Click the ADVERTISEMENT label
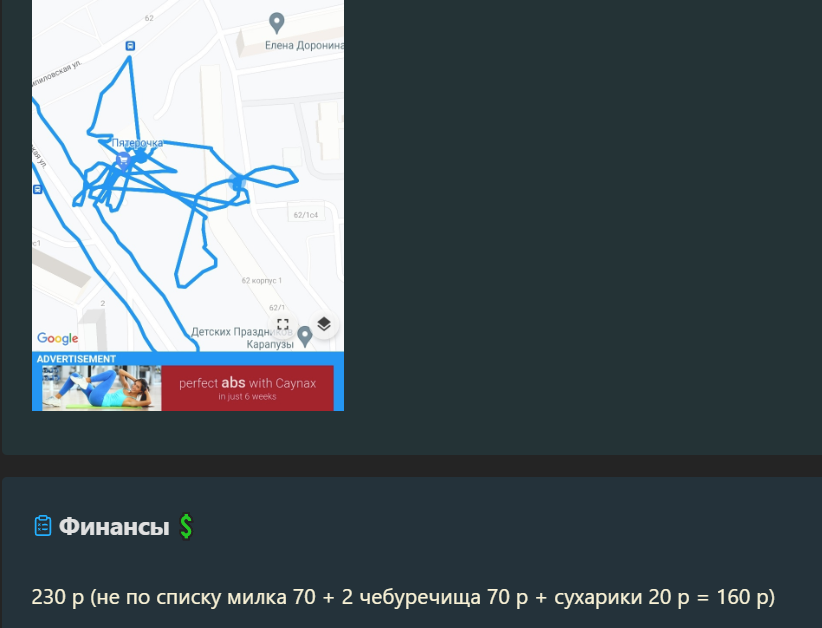The image size is (822, 628). coord(76,359)
